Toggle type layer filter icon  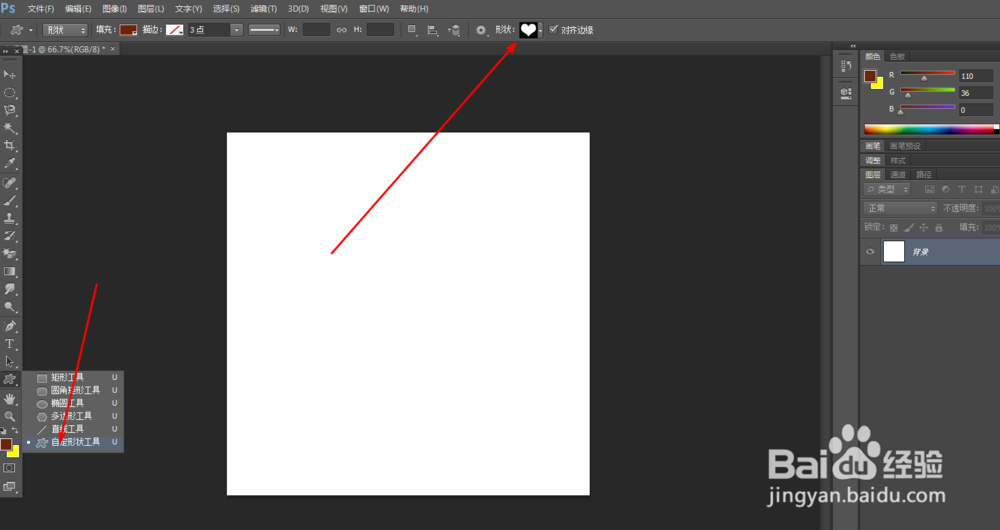tap(962, 189)
